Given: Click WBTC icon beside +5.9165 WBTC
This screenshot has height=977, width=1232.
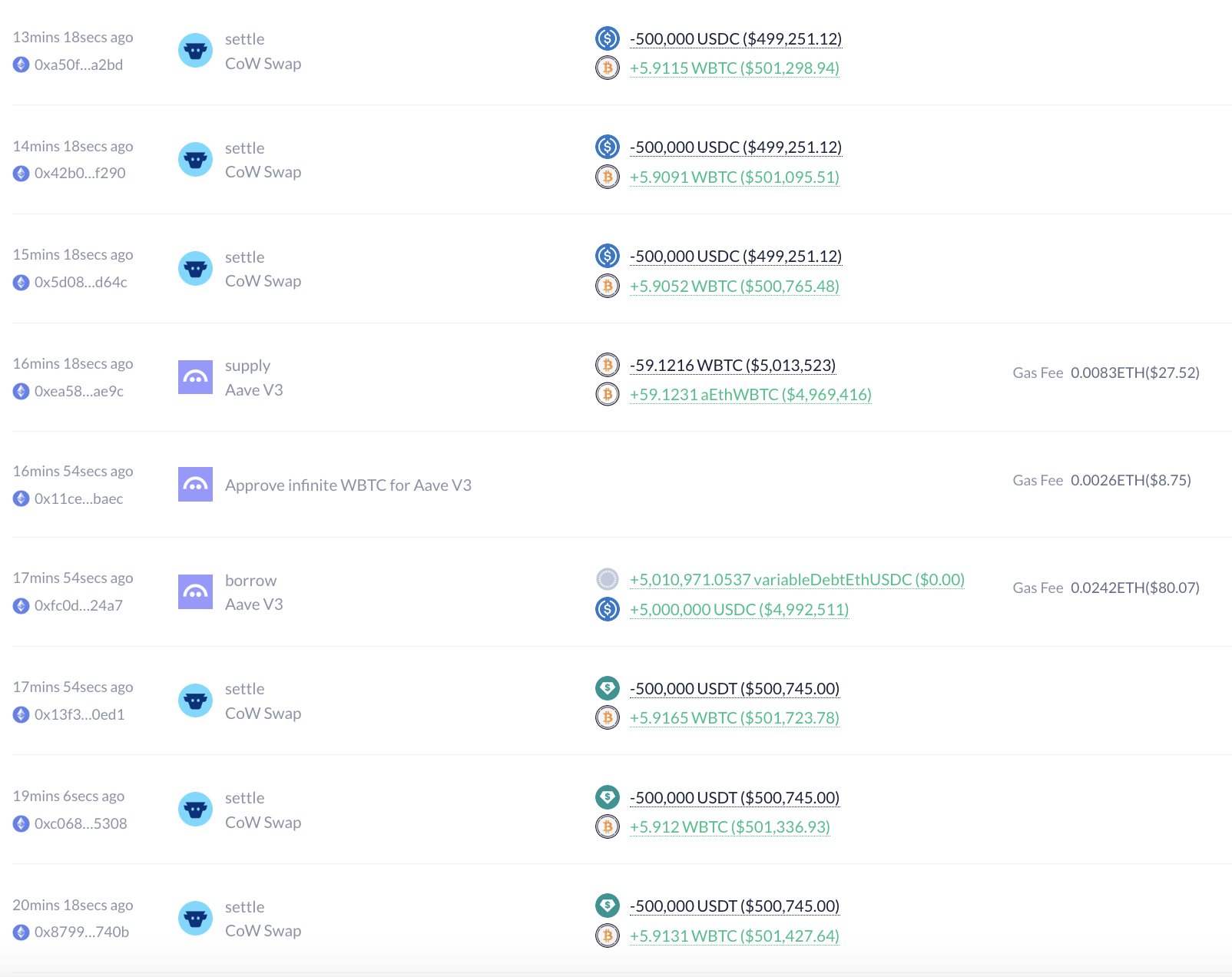Looking at the screenshot, I should (608, 717).
